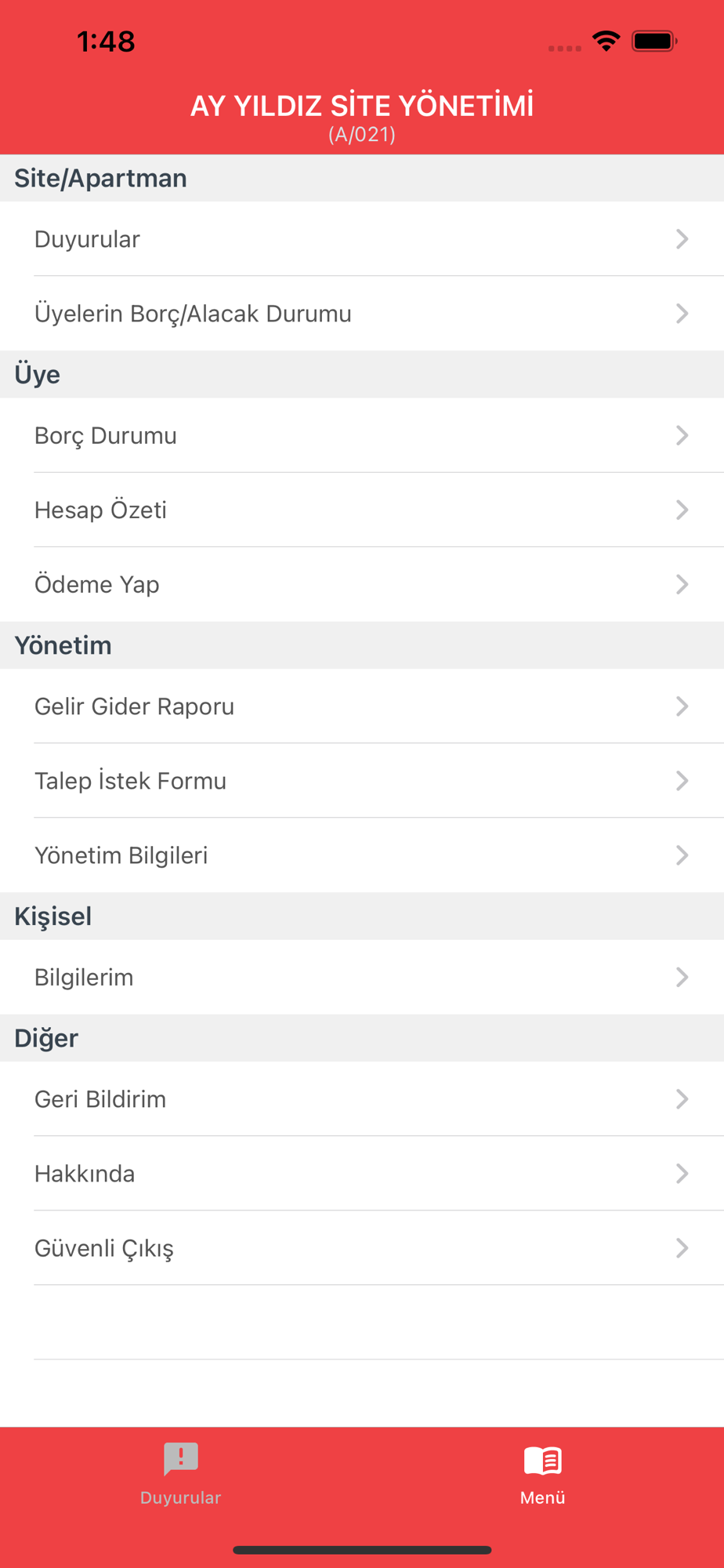The height and width of the screenshot is (1568, 724).
Task: Tap chevron next to Üyelerin Borç/Alacak Durumu
Action: pyautogui.click(x=682, y=314)
